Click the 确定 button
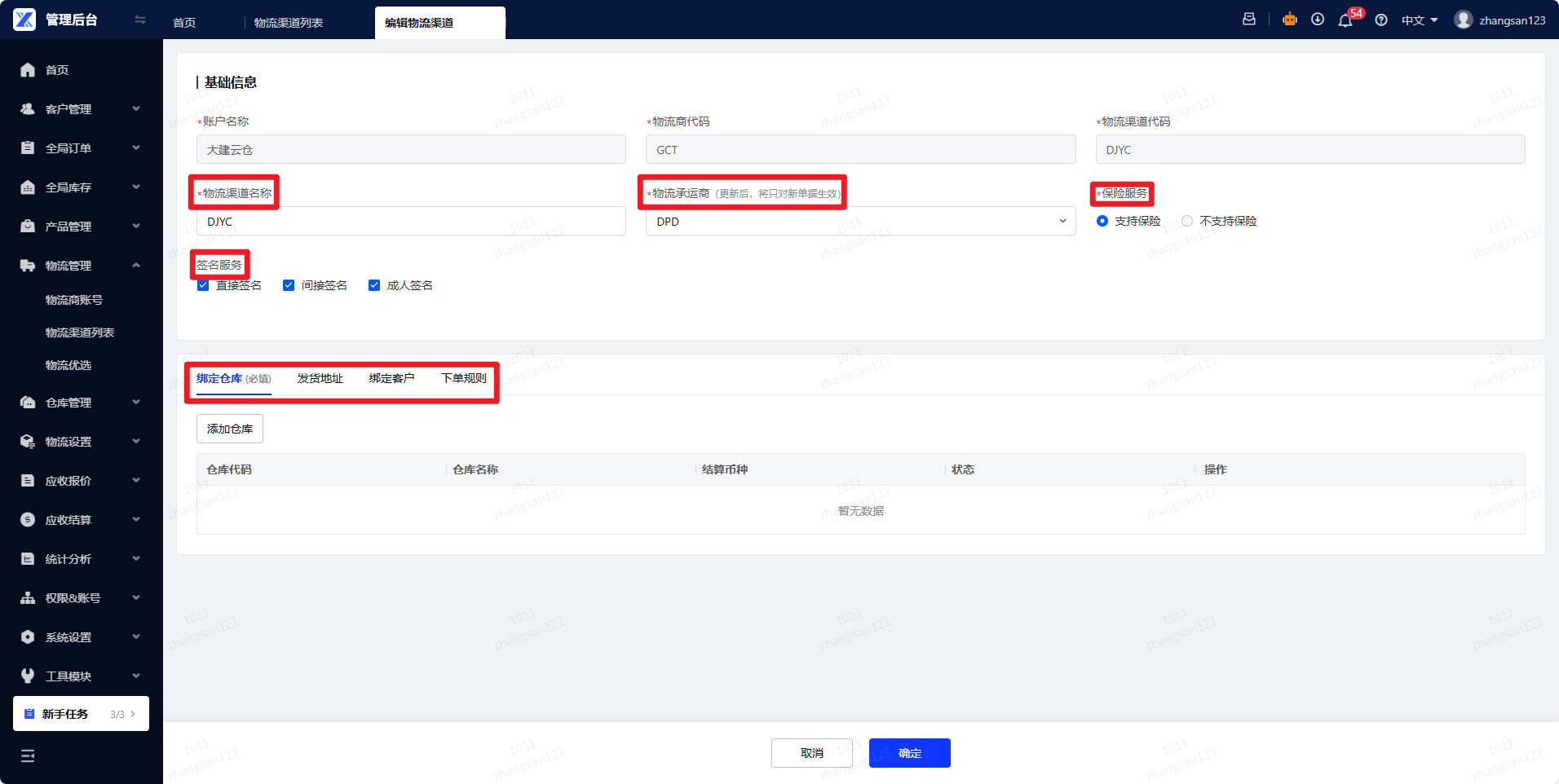The image size is (1559, 784). tap(910, 753)
